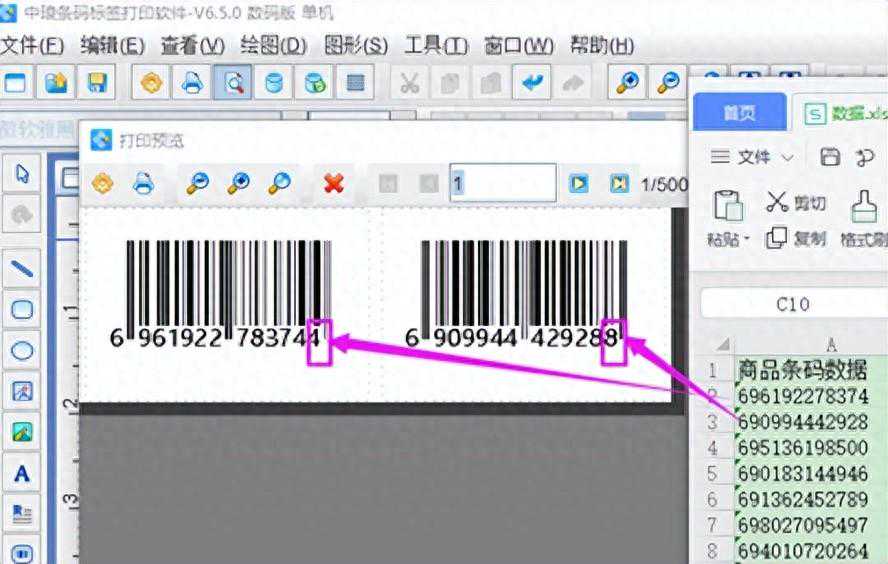Click the database settings cylinder icon

tap(274, 83)
